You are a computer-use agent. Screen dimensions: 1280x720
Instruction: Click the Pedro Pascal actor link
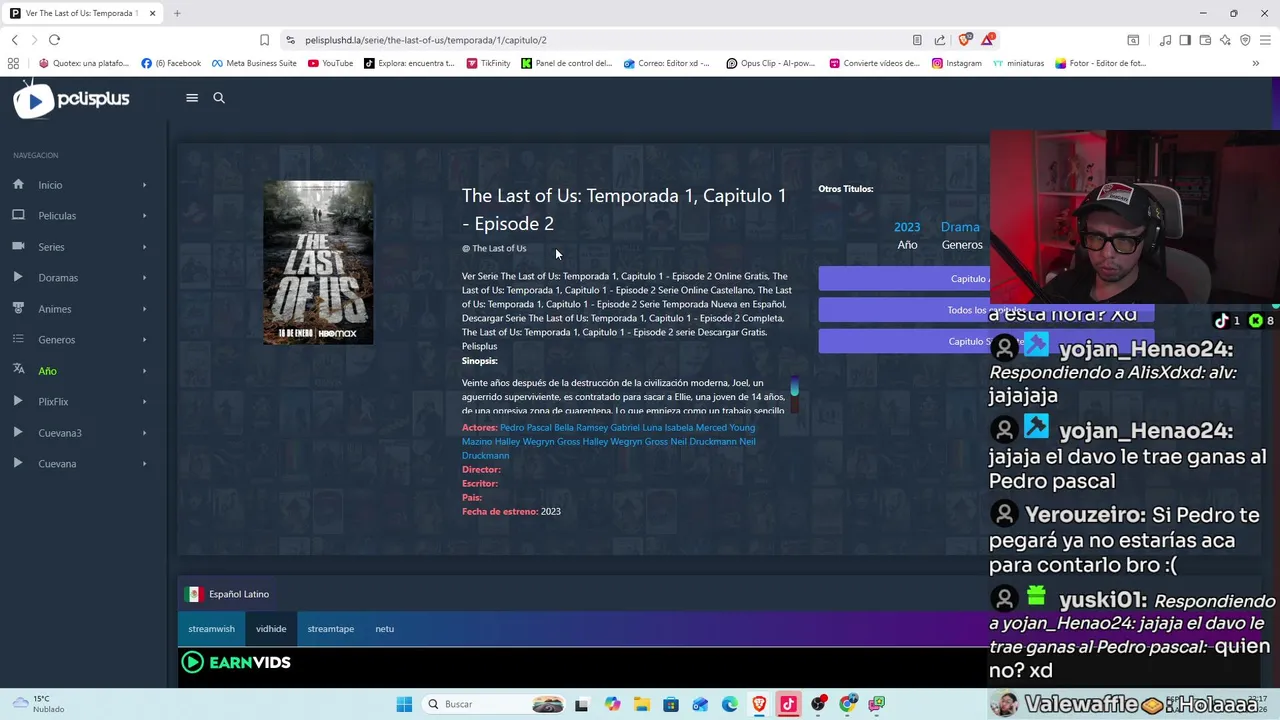coord(525,428)
